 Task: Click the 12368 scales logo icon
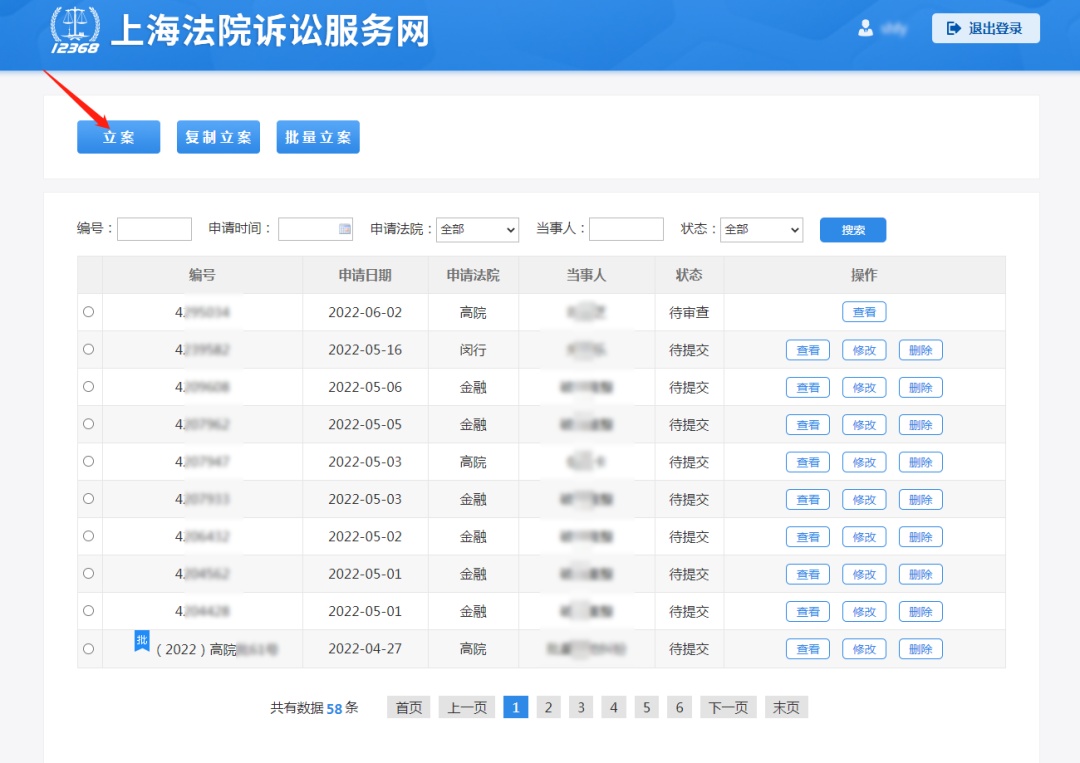click(x=75, y=30)
